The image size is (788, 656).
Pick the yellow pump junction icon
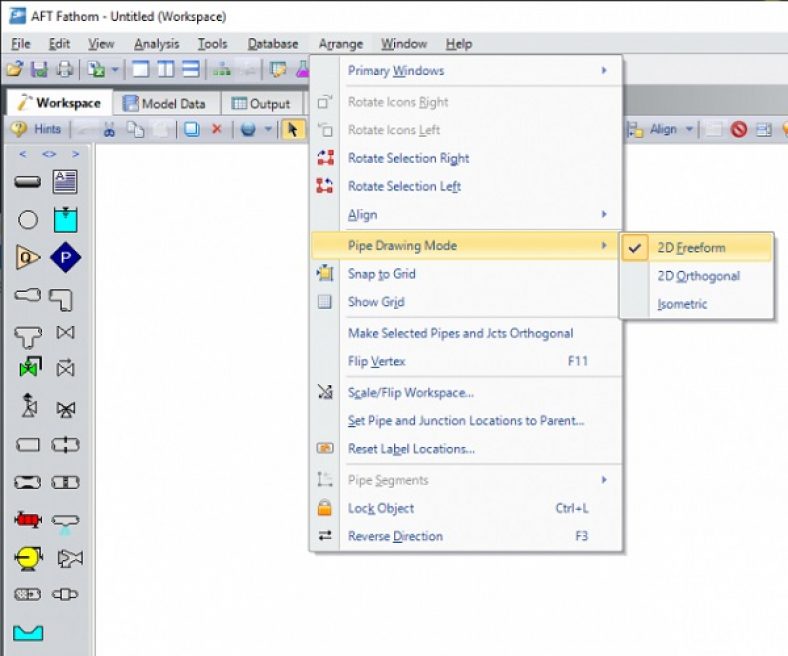(x=28, y=557)
